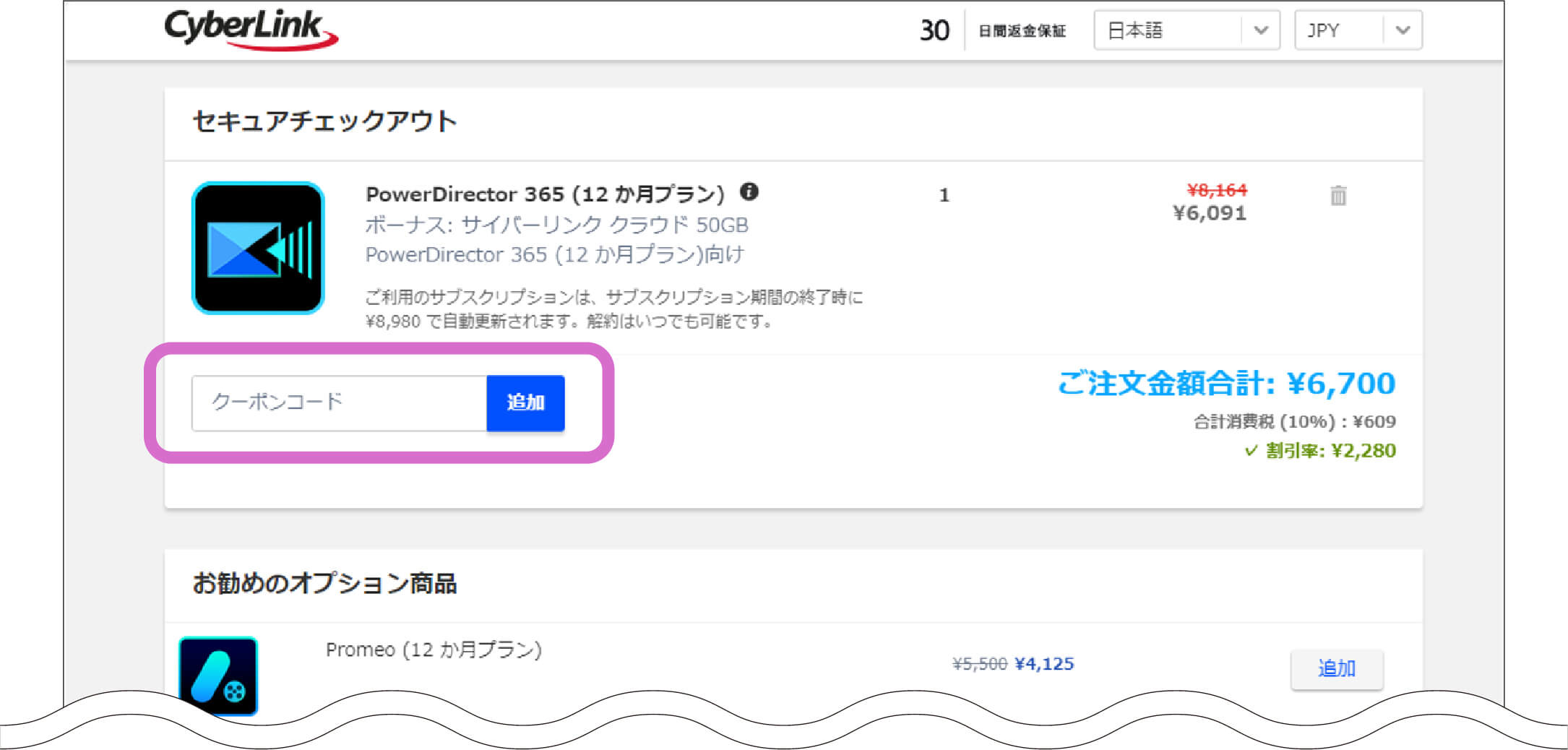Click the ご注文金額合計: ¥6,700 total

coord(1226,383)
